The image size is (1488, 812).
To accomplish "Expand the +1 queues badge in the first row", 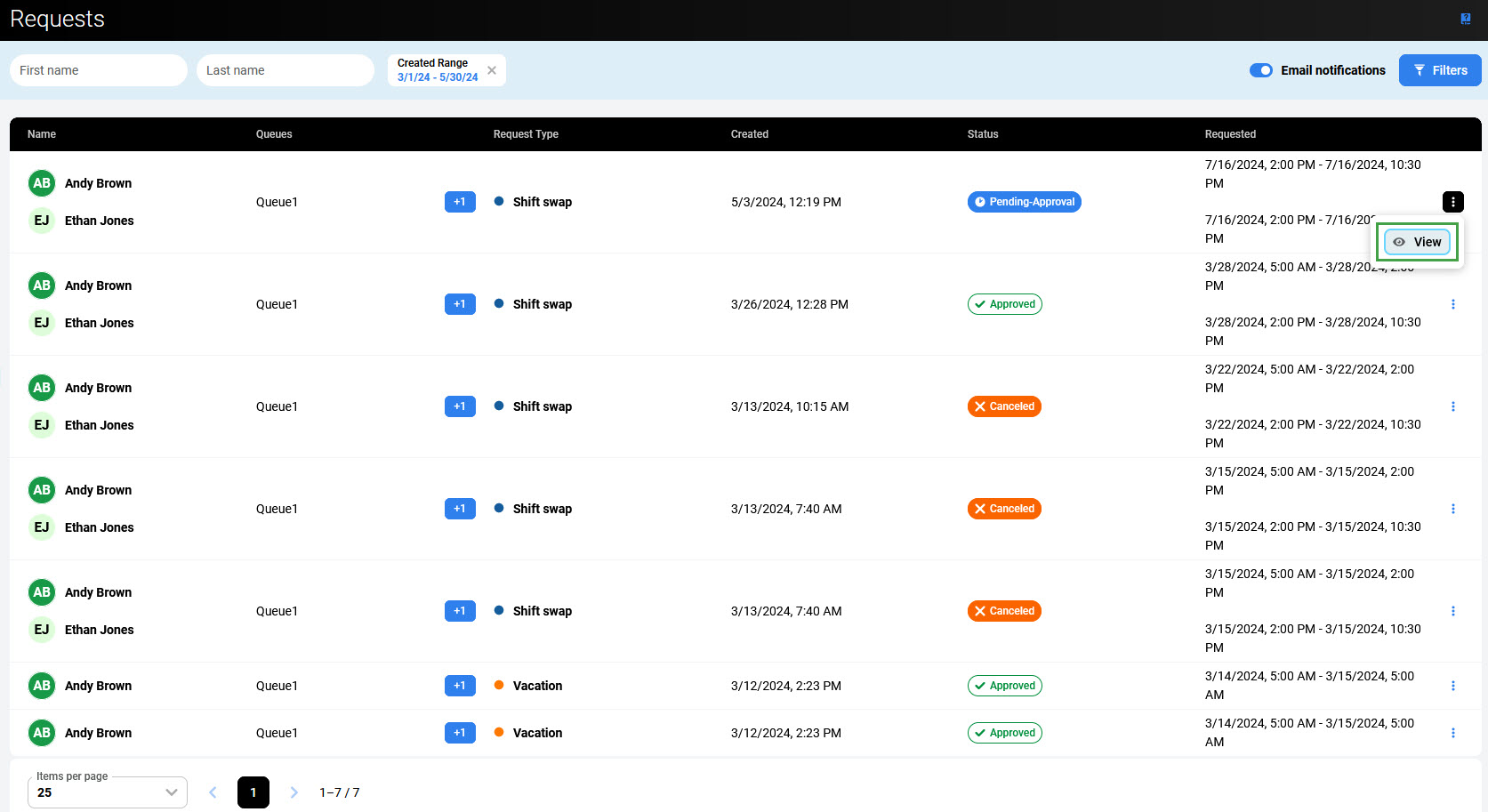I will pyautogui.click(x=460, y=202).
